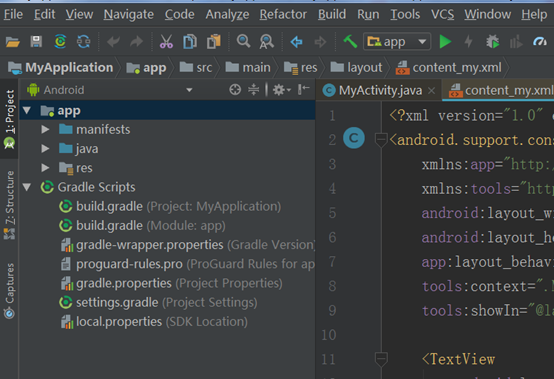The image size is (554, 379).
Task: Click the Cut scissors icon
Action: [166, 42]
